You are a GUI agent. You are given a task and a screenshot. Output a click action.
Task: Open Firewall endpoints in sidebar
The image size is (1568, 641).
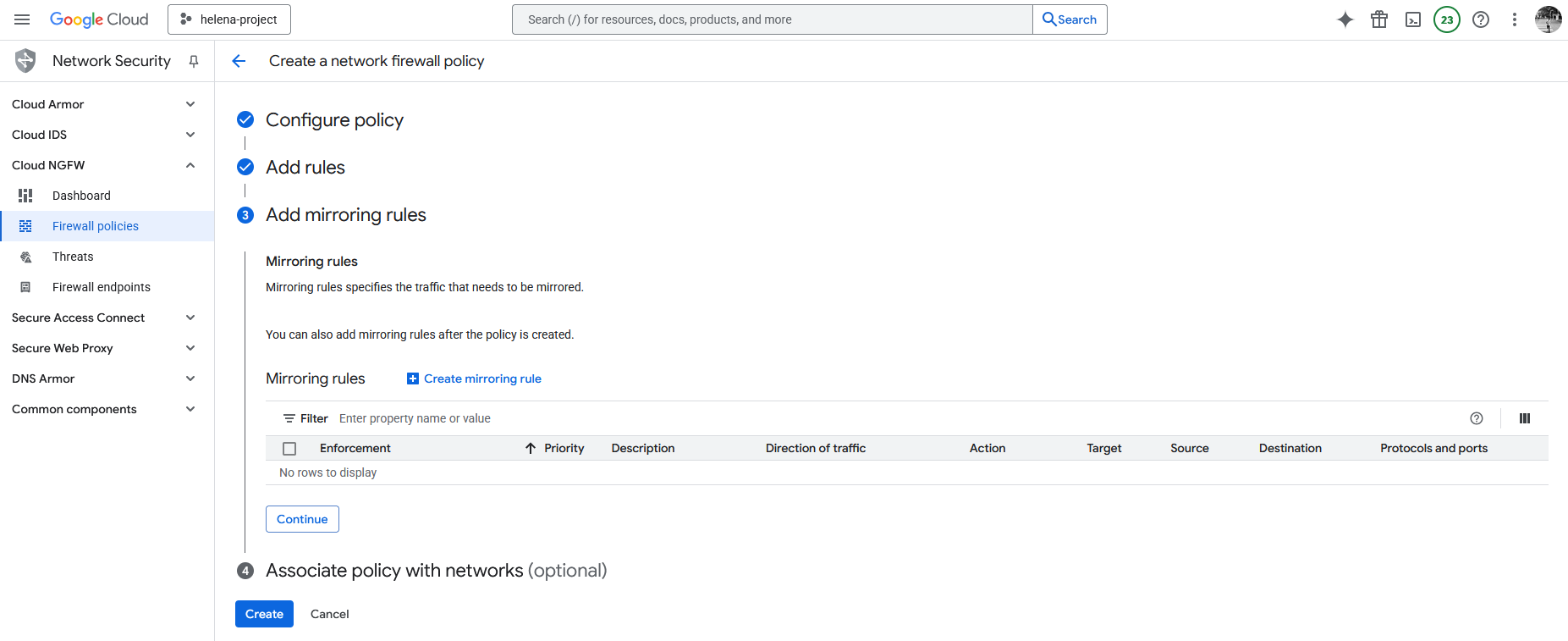click(x=101, y=287)
